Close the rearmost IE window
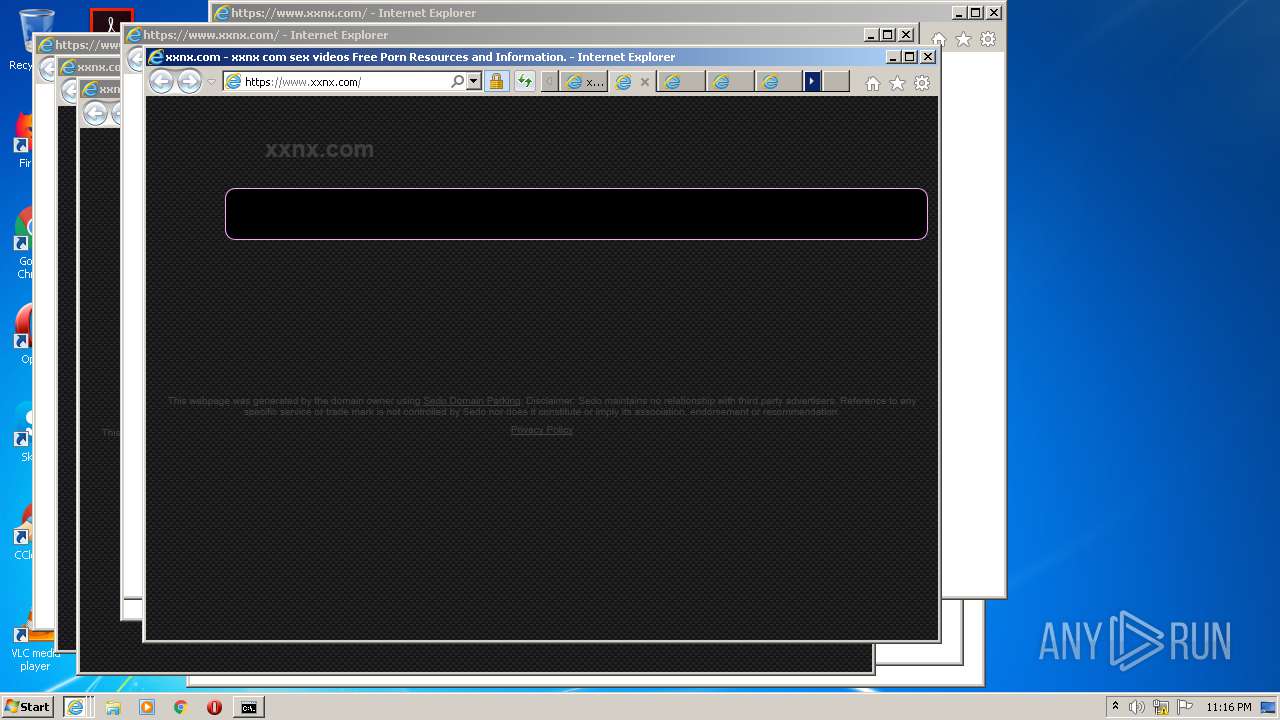The height and width of the screenshot is (720, 1280). point(993,13)
